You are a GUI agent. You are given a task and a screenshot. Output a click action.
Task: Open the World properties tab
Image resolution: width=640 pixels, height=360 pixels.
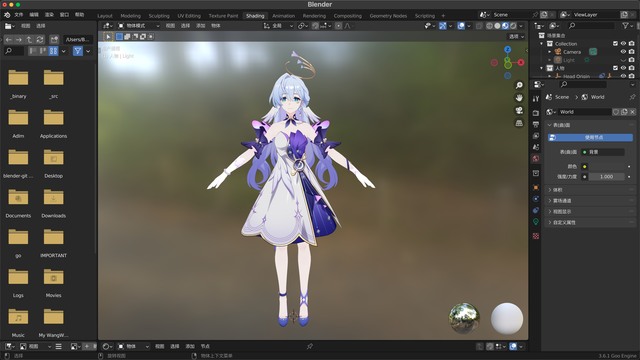pos(536,158)
